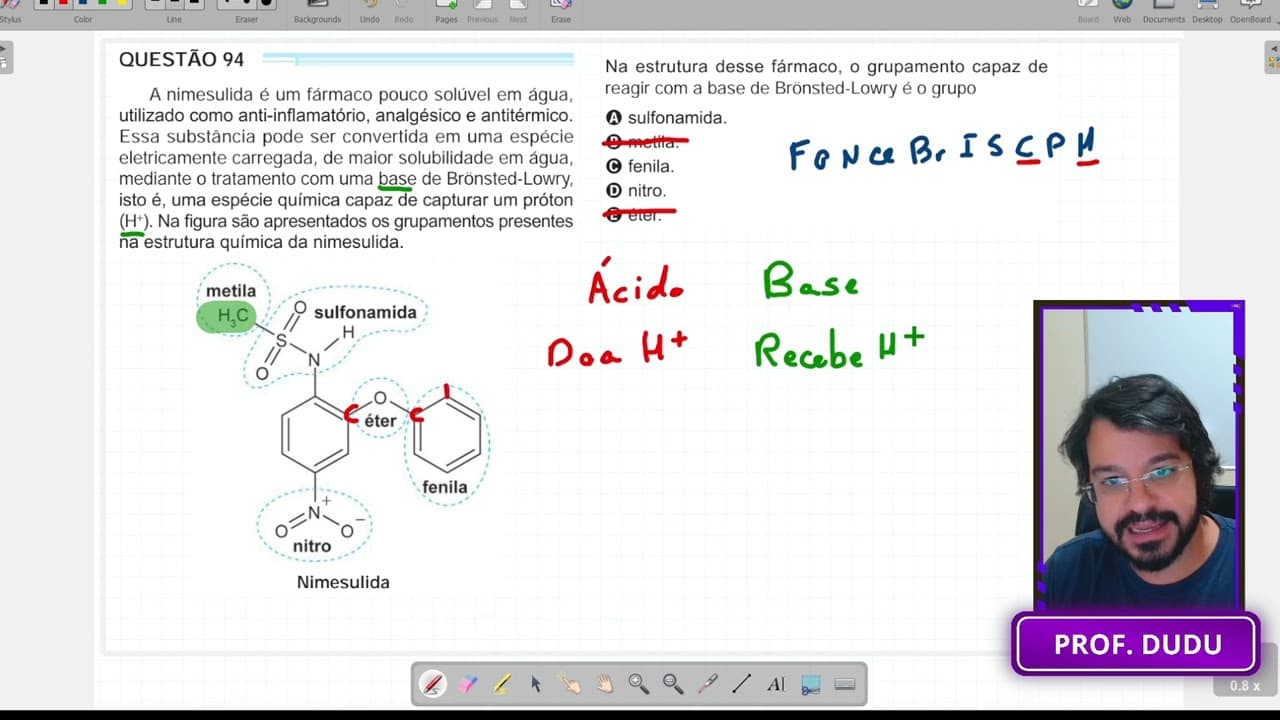The height and width of the screenshot is (720, 1280).
Task: Click the Redo button
Action: click(x=404, y=10)
